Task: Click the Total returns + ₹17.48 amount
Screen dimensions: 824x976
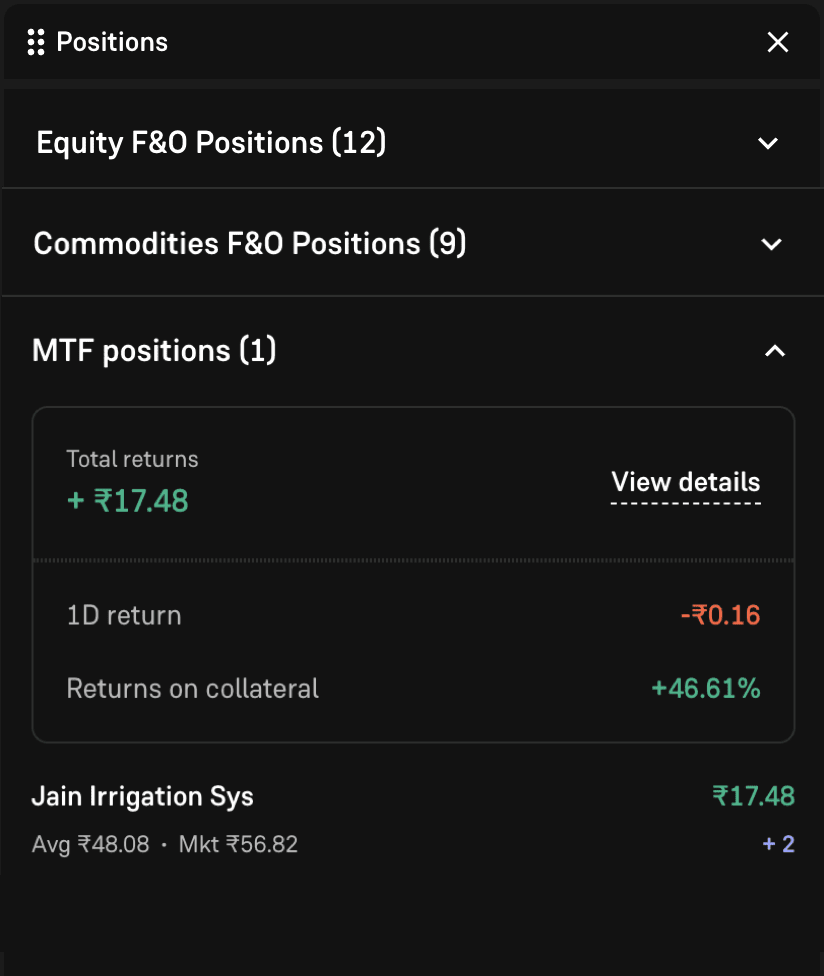Action: click(128, 500)
